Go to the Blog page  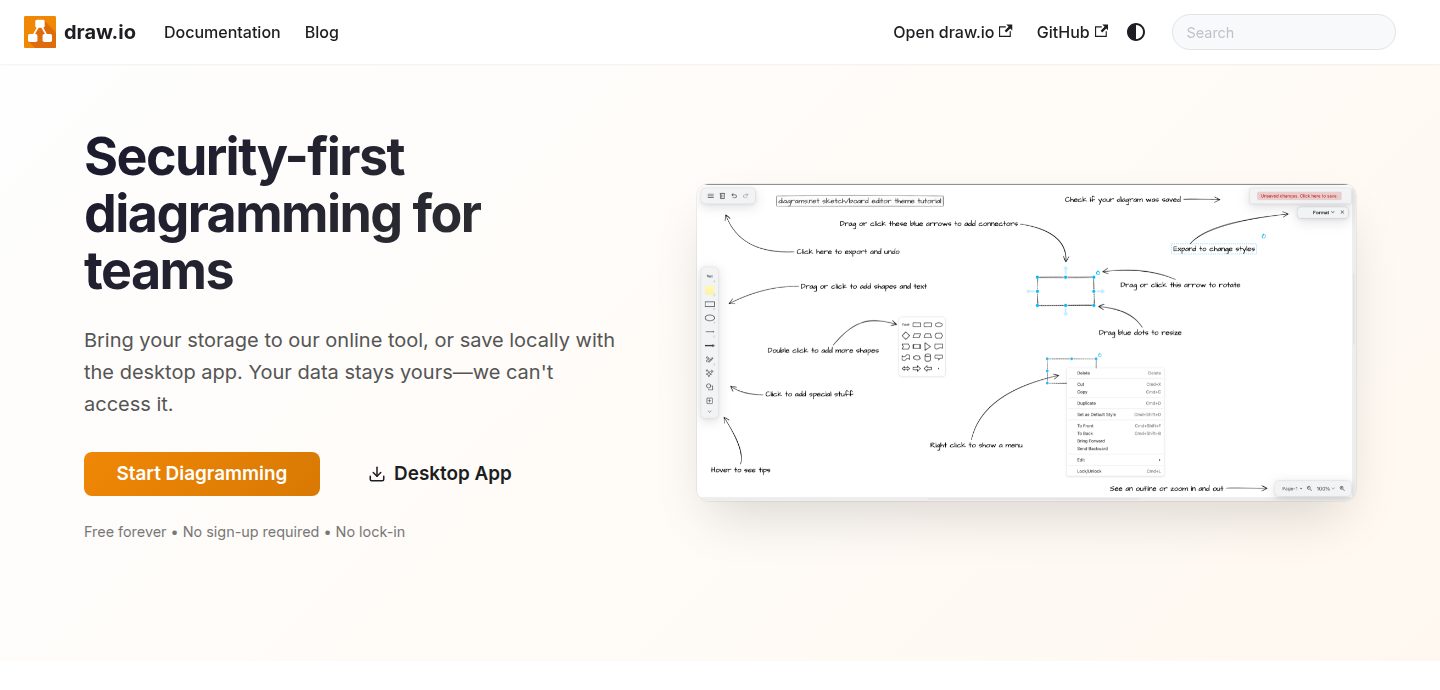(322, 32)
